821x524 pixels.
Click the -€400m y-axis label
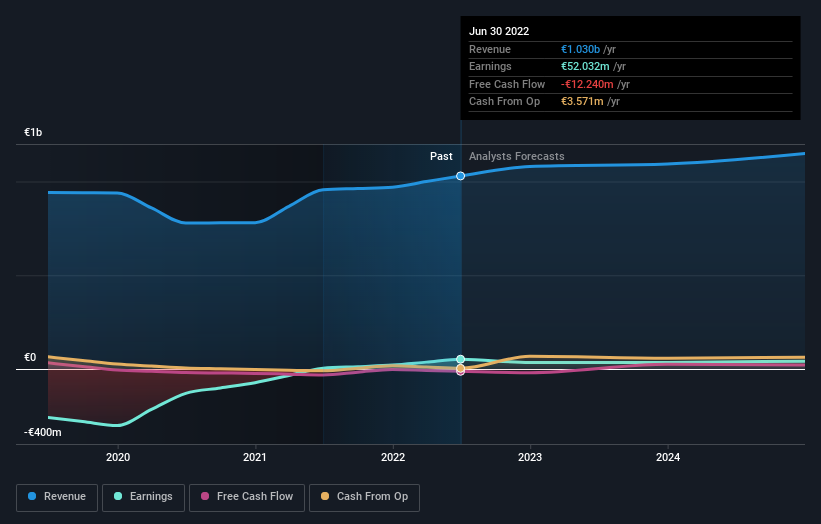click(x=42, y=432)
